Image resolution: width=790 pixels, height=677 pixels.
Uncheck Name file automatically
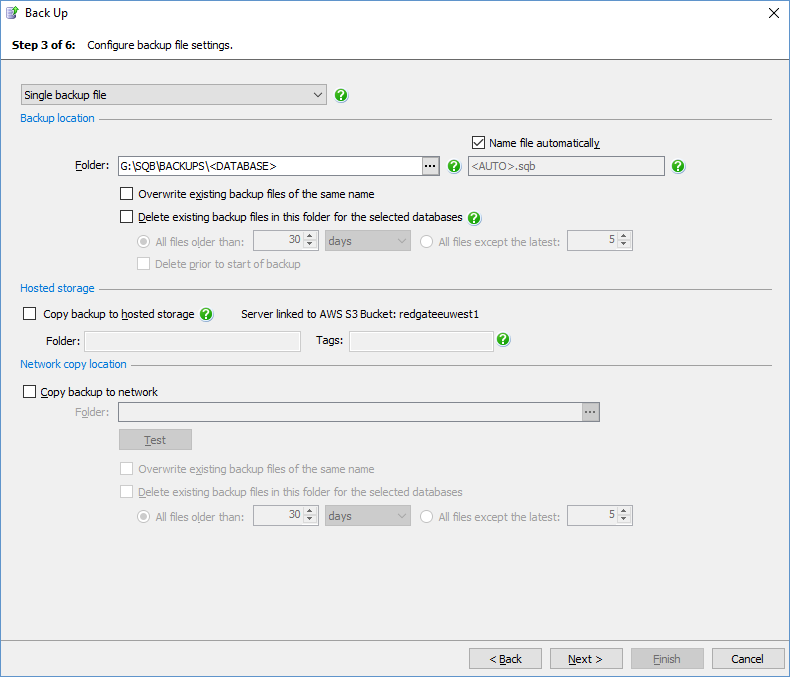478,143
